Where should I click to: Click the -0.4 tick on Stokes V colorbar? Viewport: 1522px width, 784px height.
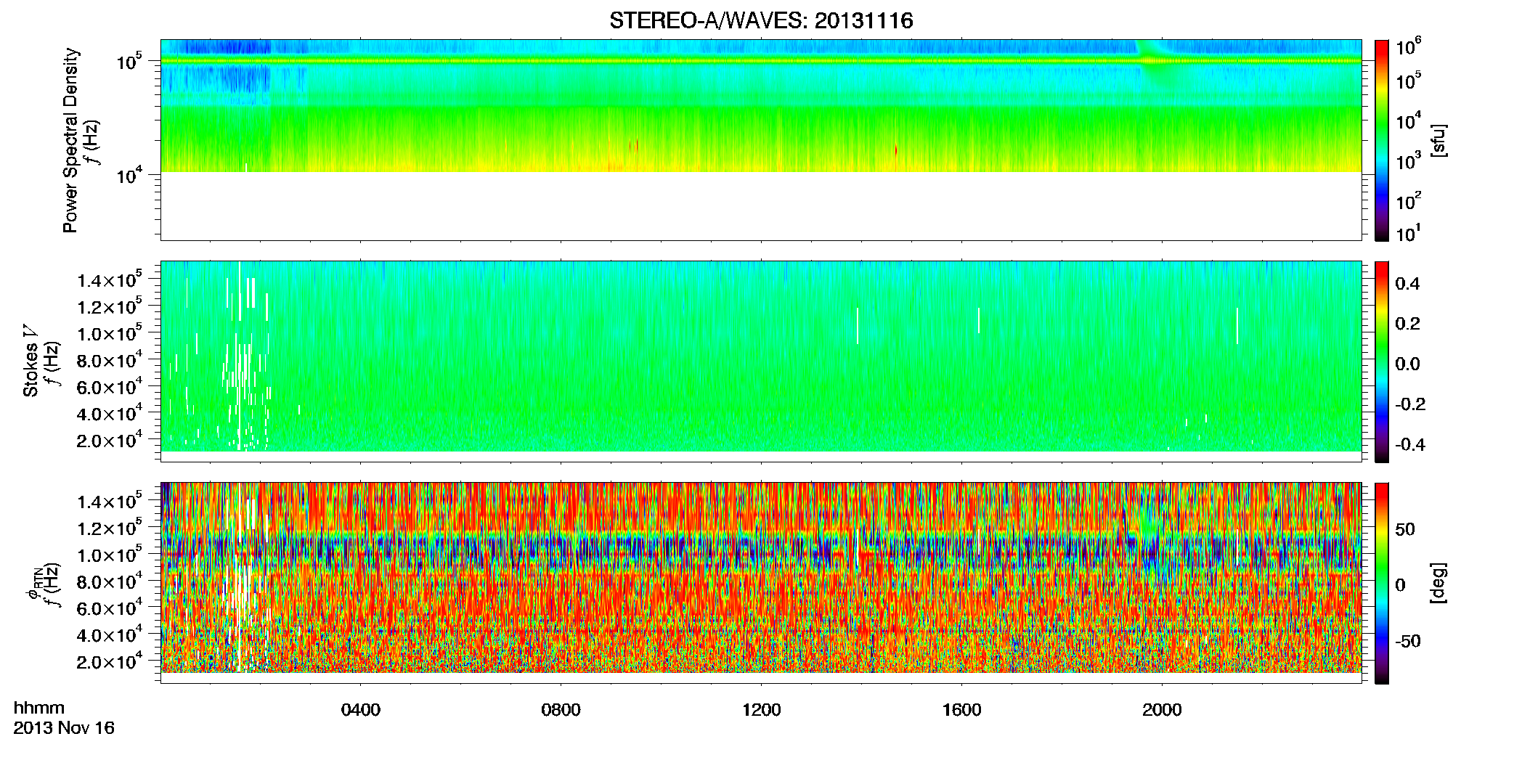[1410, 444]
